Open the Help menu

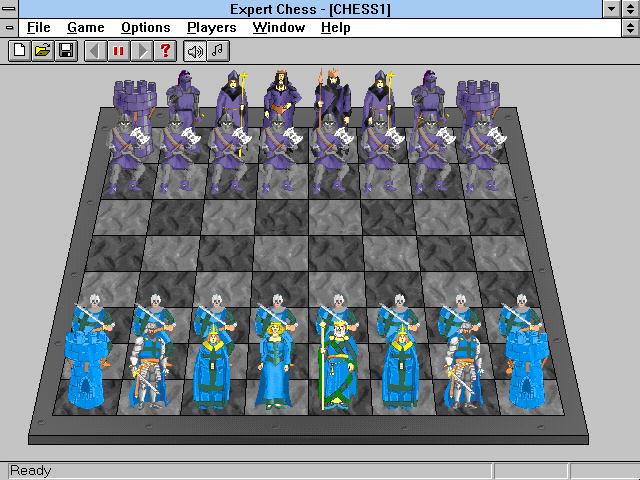(x=336, y=28)
